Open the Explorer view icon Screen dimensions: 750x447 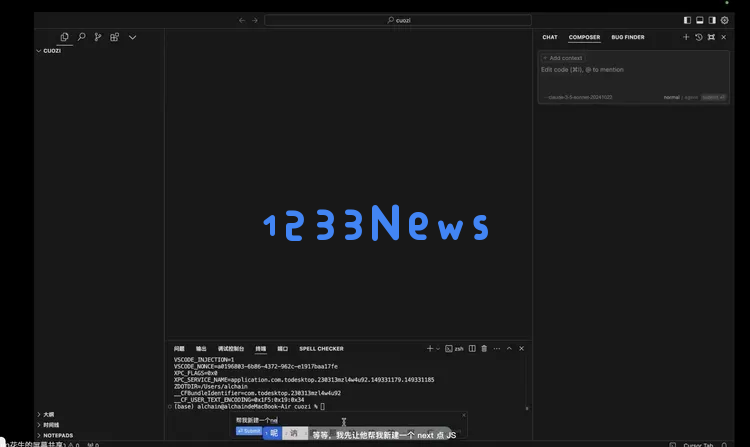pyautogui.click(x=64, y=37)
